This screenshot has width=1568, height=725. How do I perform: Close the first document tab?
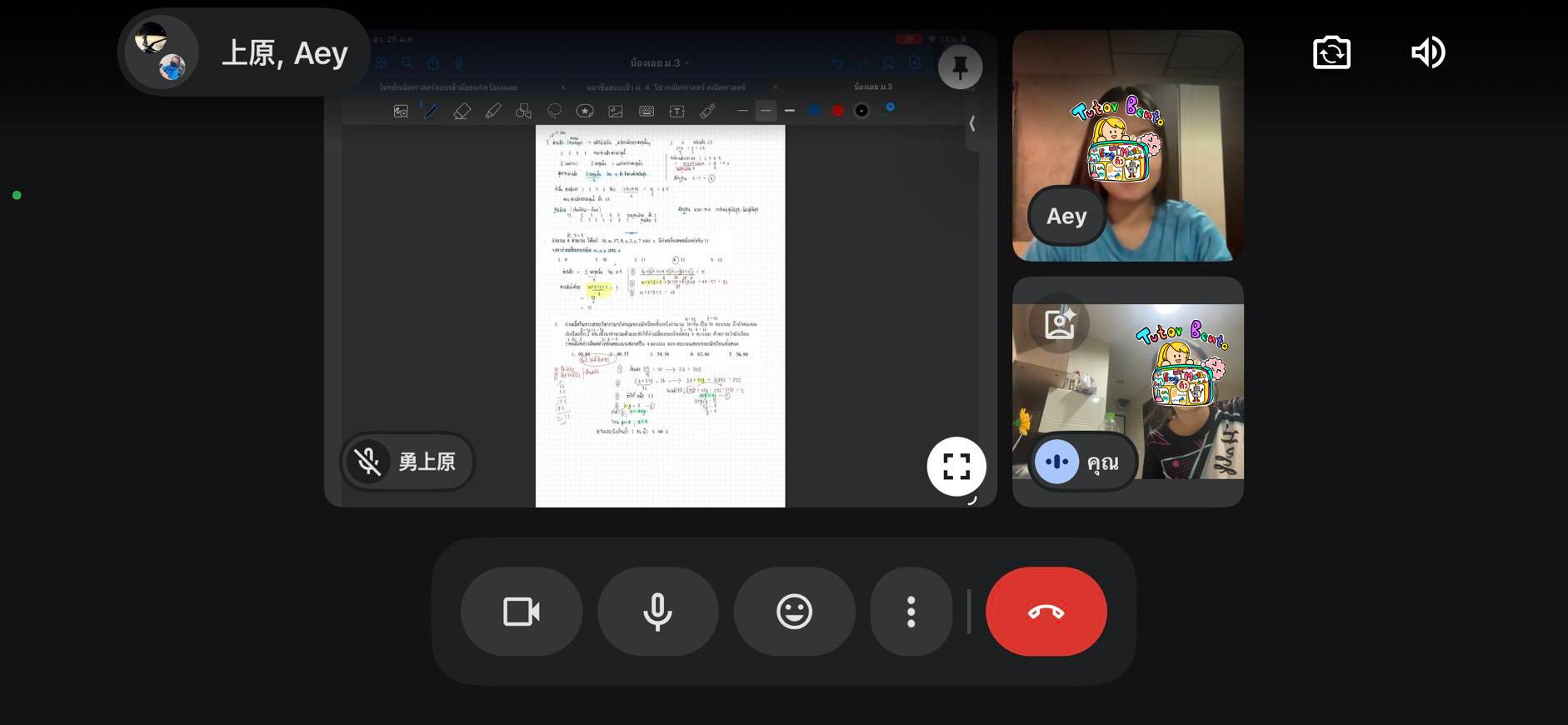(x=563, y=87)
